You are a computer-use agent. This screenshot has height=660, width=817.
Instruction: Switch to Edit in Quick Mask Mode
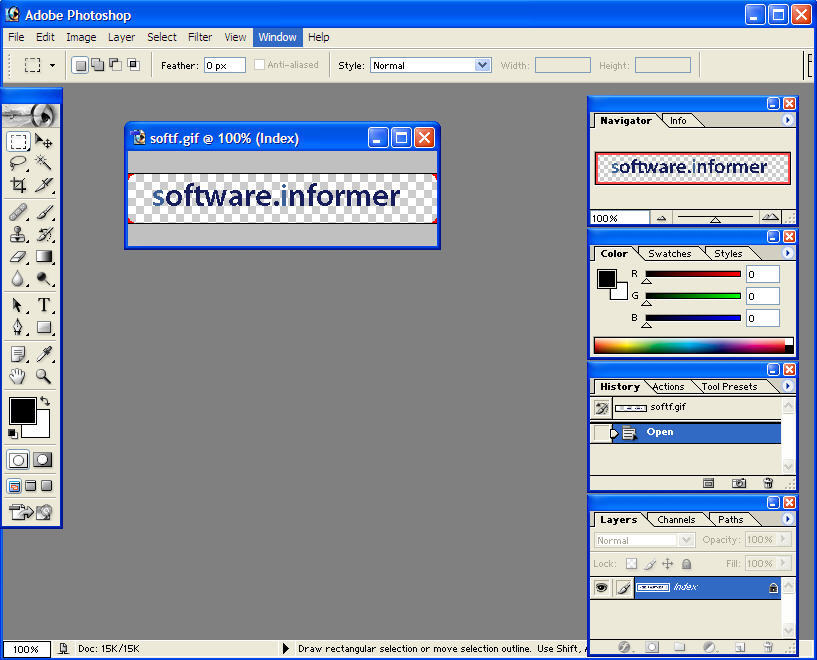pos(43,460)
